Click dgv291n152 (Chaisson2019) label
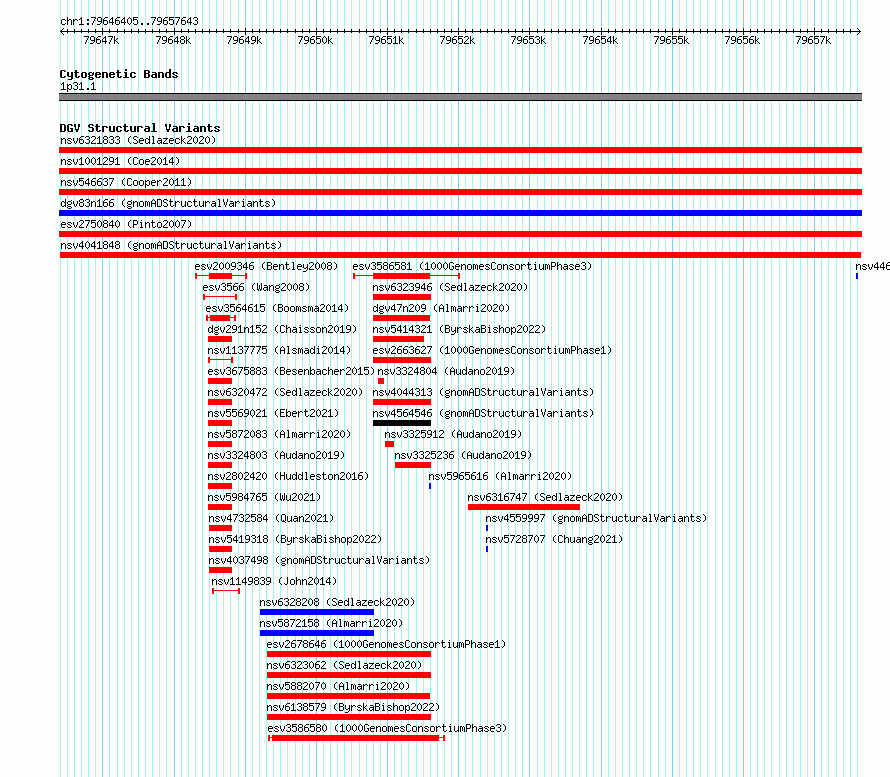890x777 pixels. tap(282, 329)
